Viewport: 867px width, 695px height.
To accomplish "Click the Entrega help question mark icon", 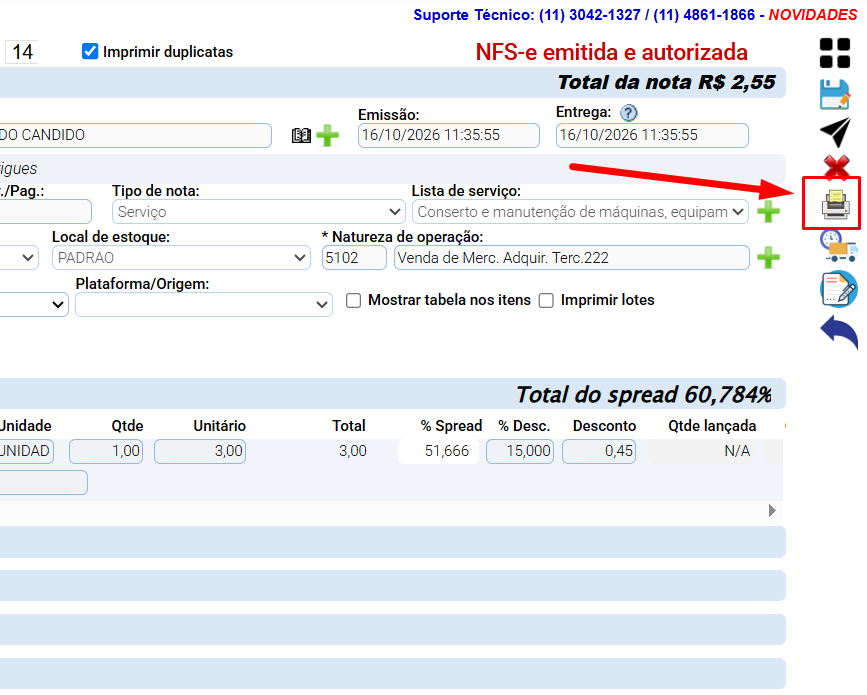I will pyautogui.click(x=628, y=113).
